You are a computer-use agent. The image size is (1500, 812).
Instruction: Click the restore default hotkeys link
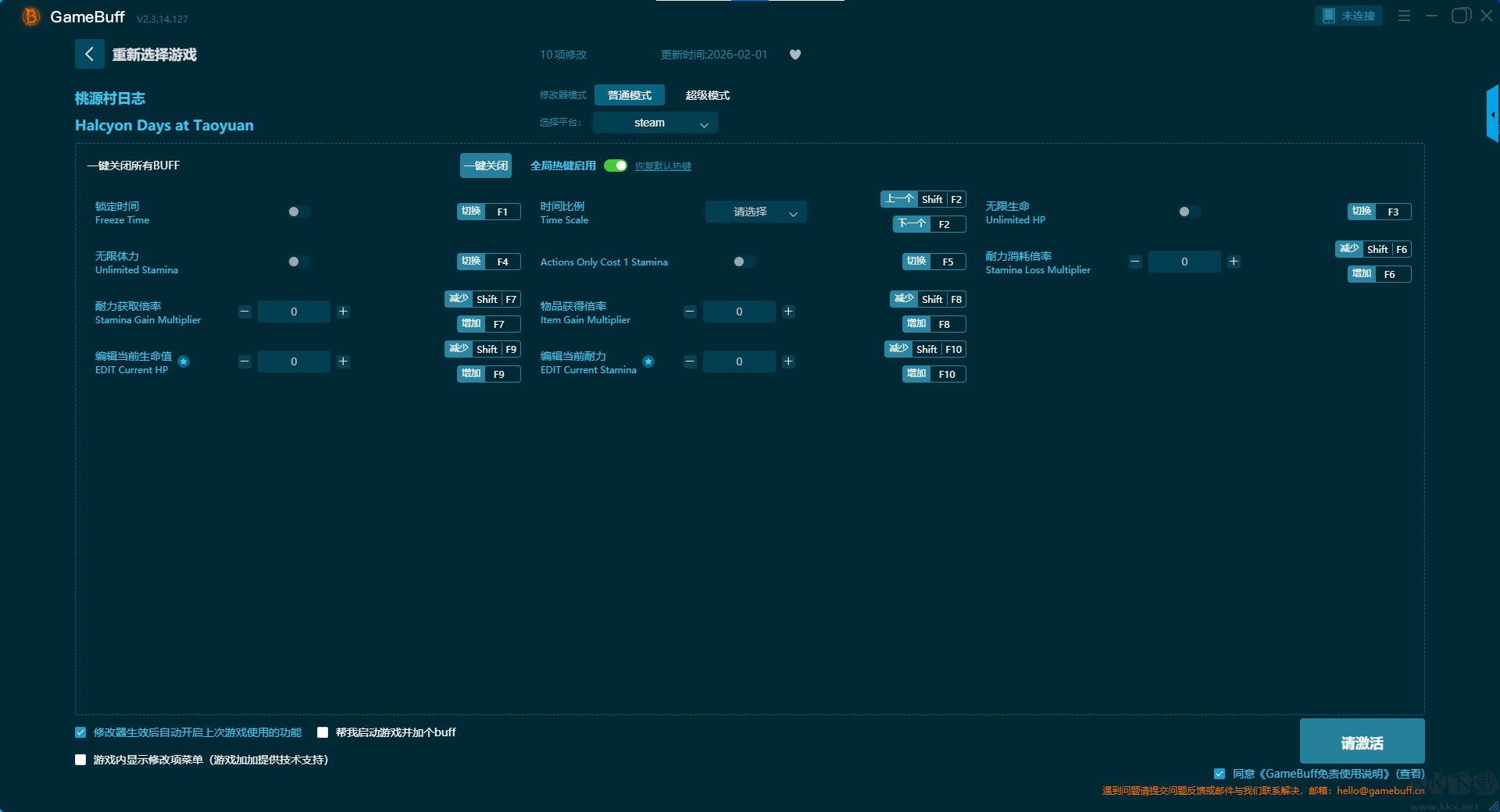[x=662, y=166]
